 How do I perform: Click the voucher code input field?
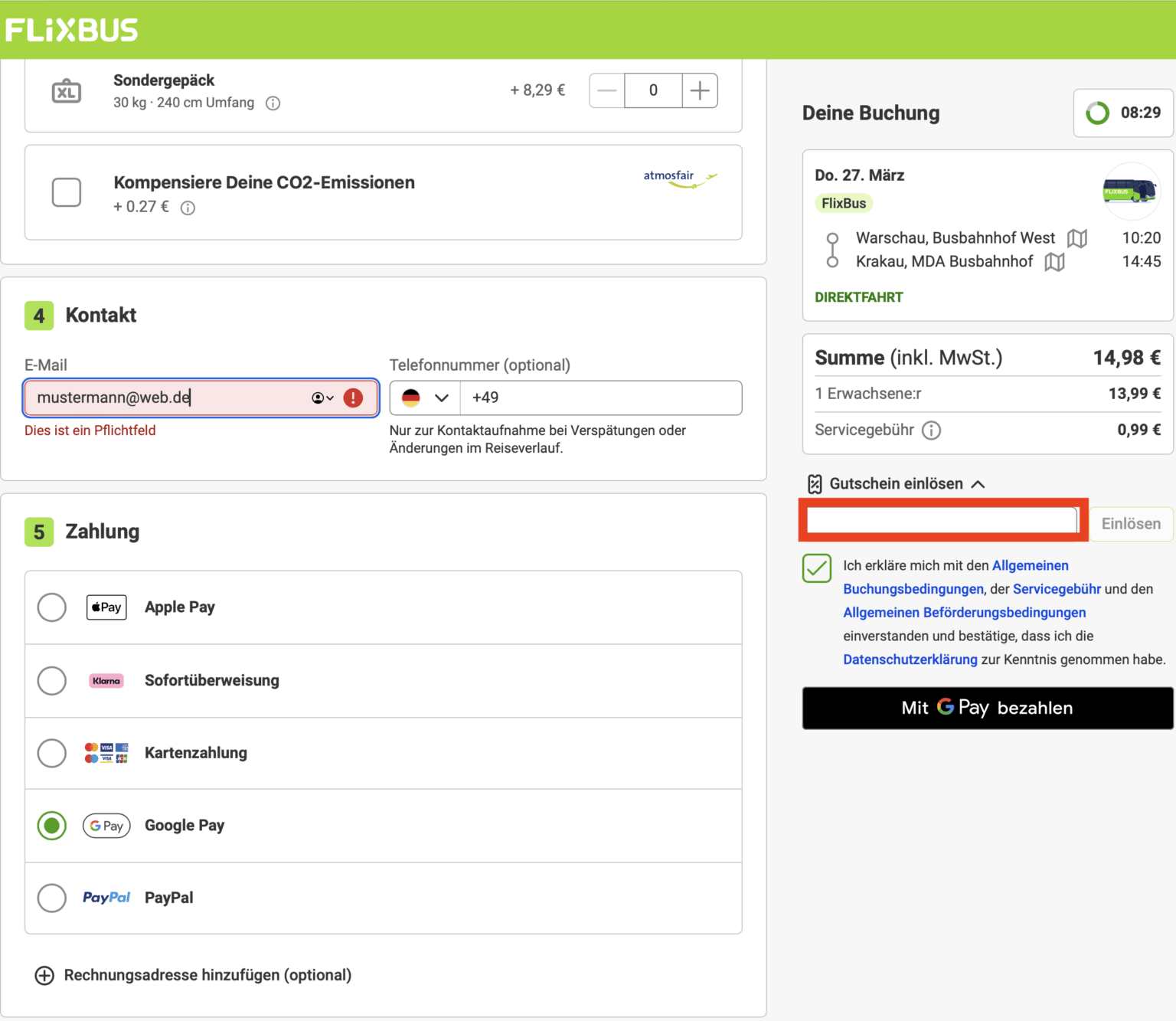[940, 520]
